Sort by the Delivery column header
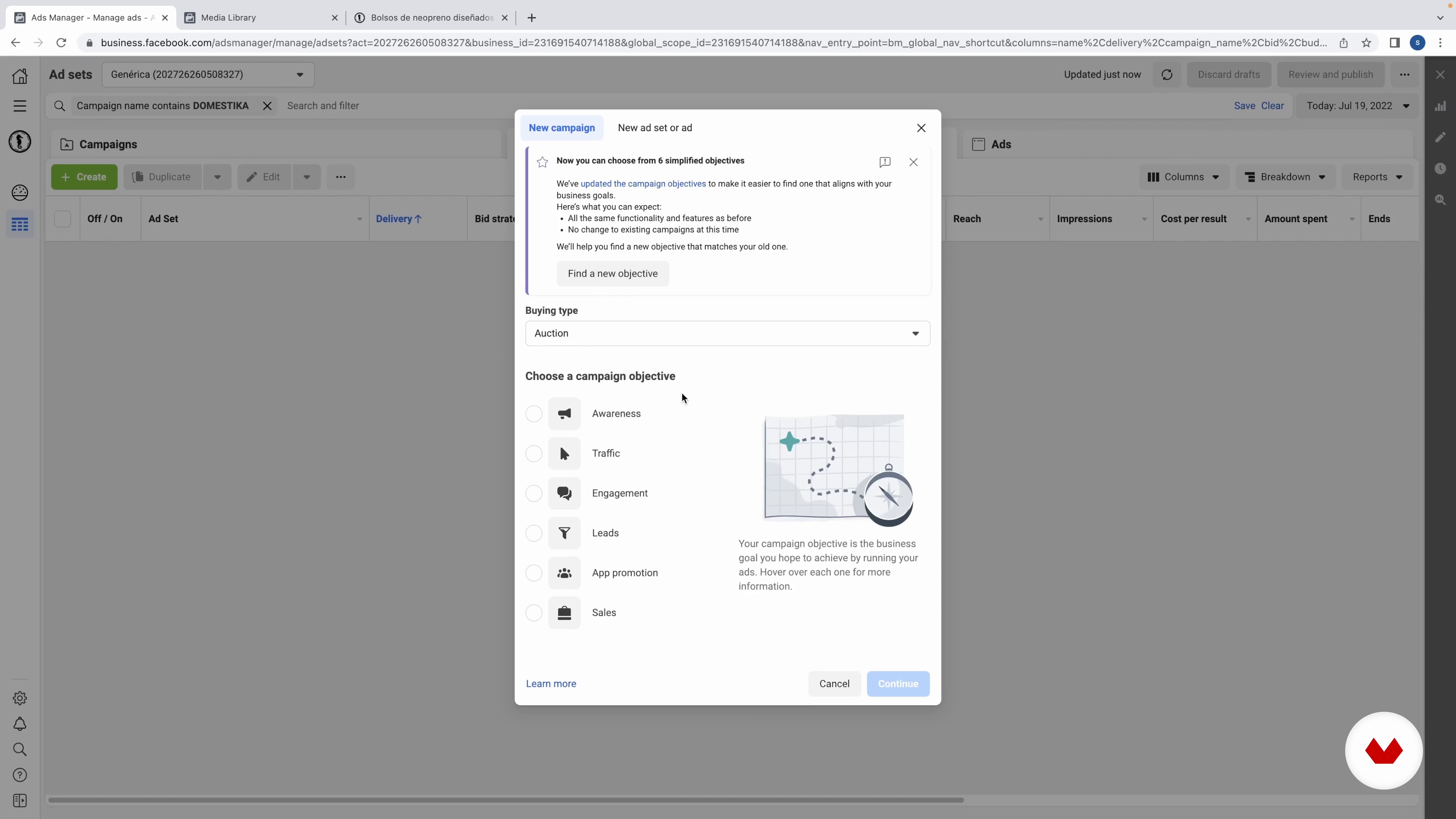 399,219
